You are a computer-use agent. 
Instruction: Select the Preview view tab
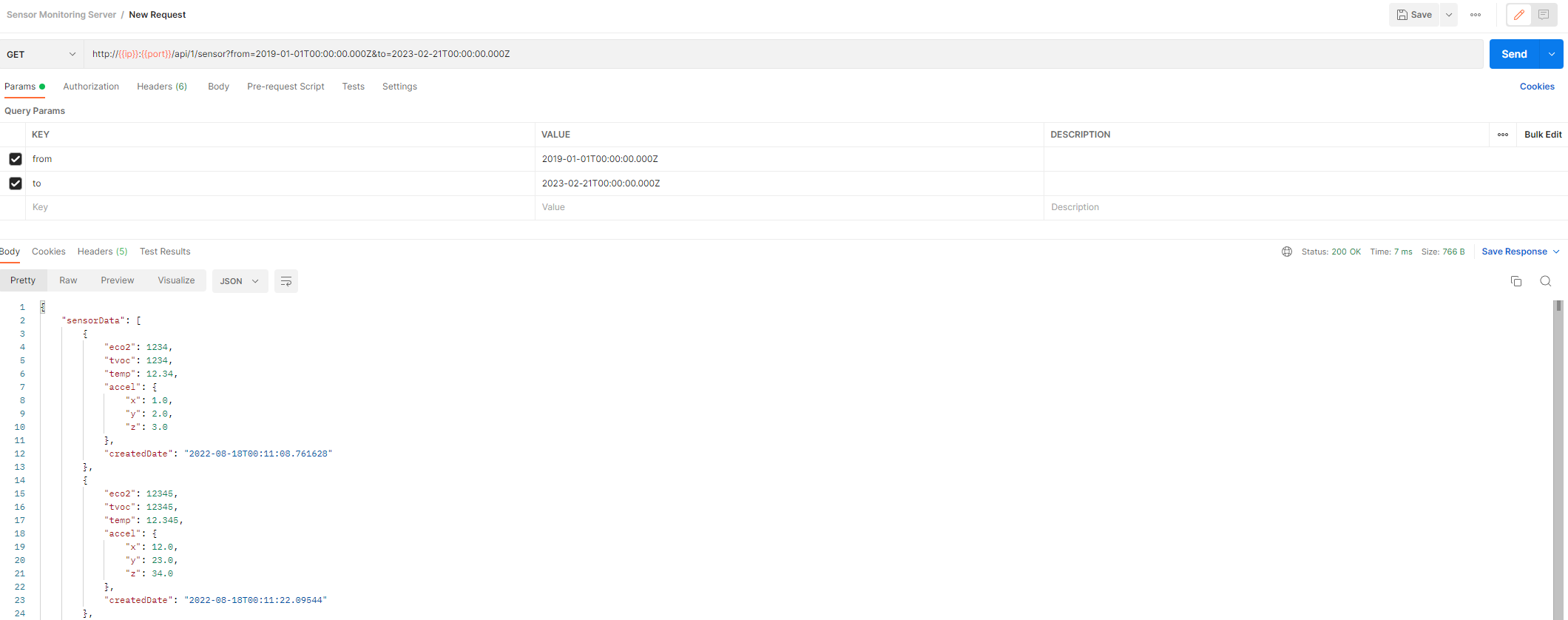click(118, 280)
